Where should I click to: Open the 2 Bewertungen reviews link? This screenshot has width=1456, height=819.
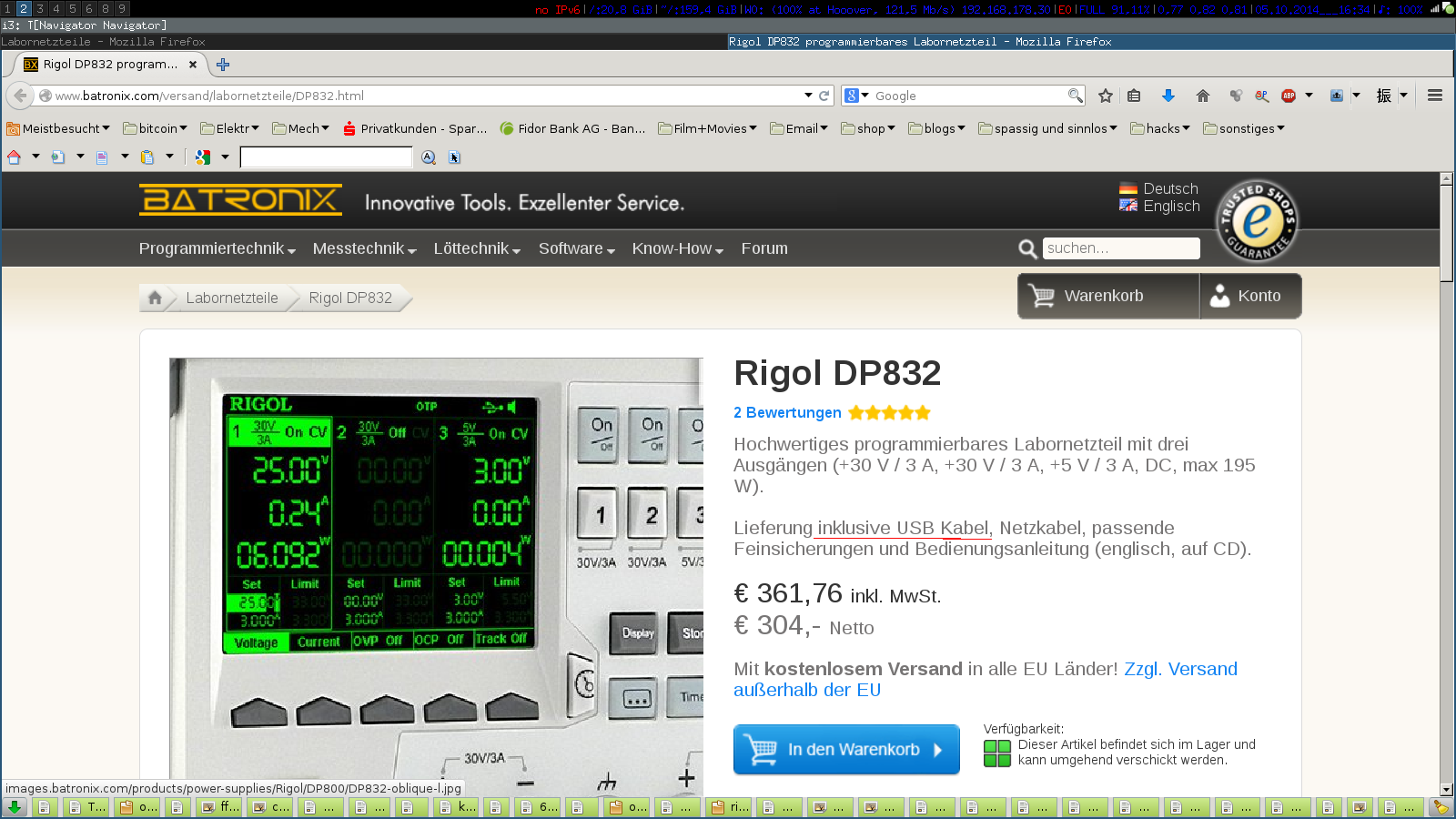click(787, 413)
